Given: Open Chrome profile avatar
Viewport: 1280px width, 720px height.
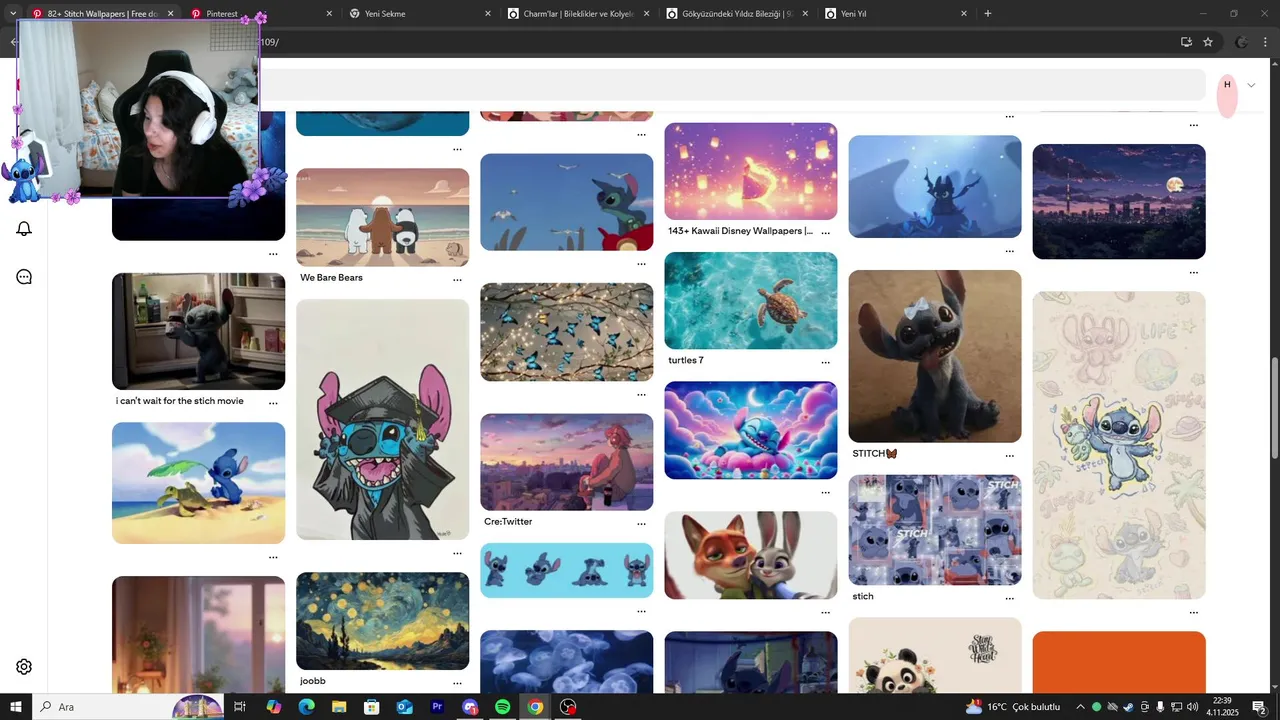Looking at the screenshot, I should pos(1241,42).
